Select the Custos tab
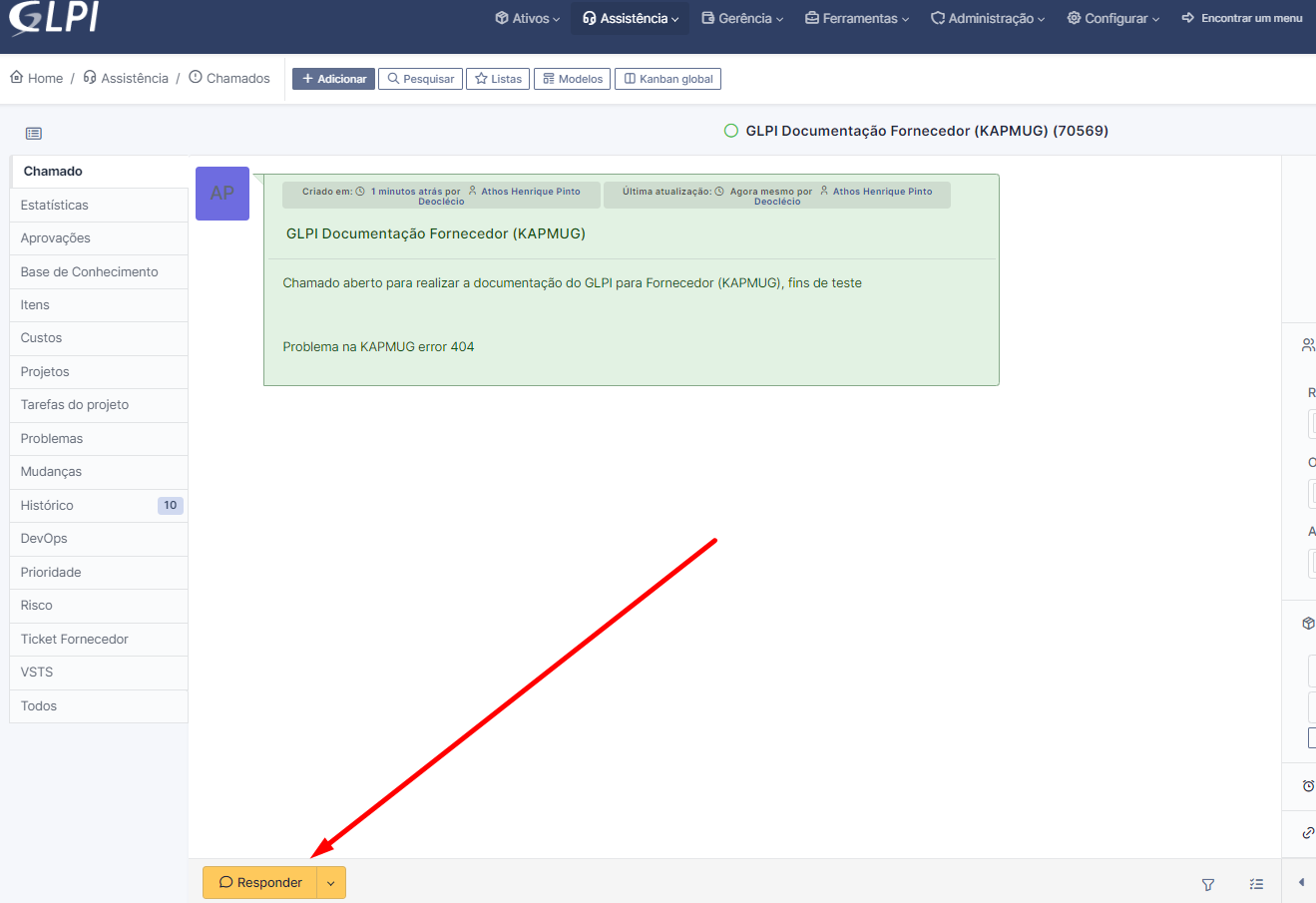 pos(99,338)
